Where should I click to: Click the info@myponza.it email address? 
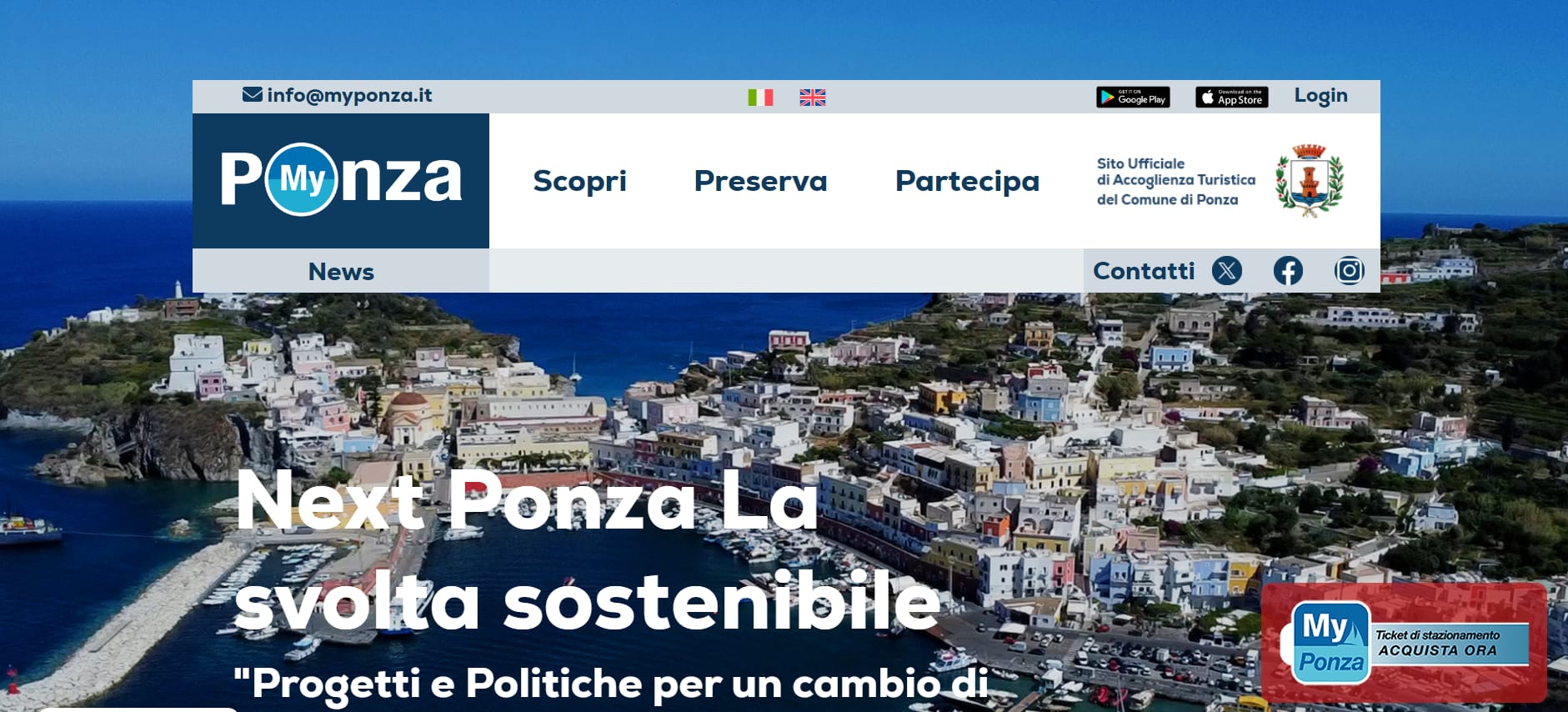[349, 95]
